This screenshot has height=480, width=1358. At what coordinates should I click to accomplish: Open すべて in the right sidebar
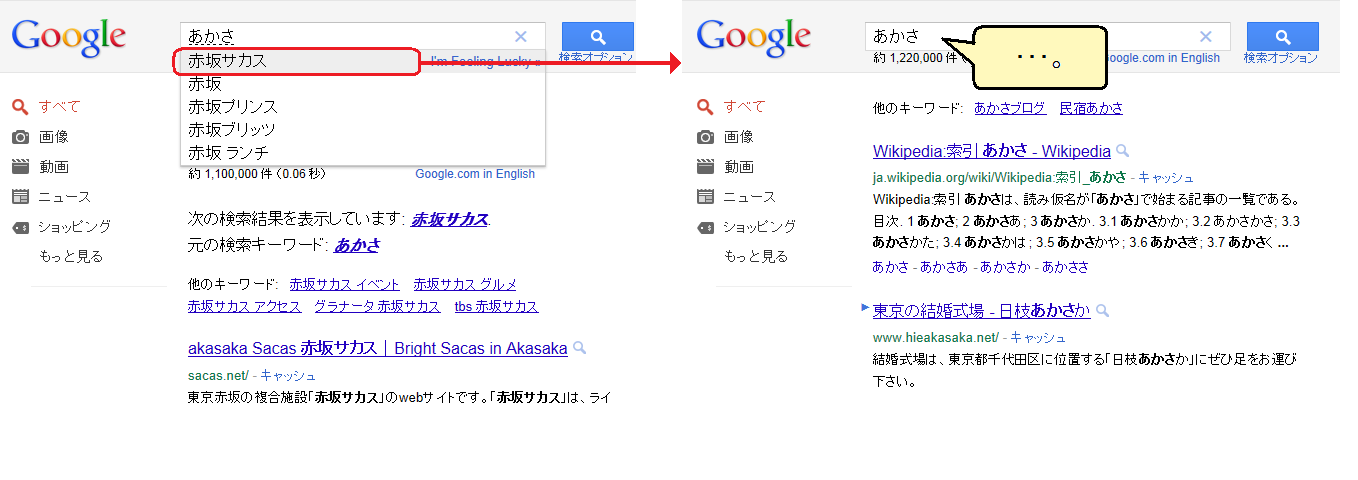(x=744, y=106)
